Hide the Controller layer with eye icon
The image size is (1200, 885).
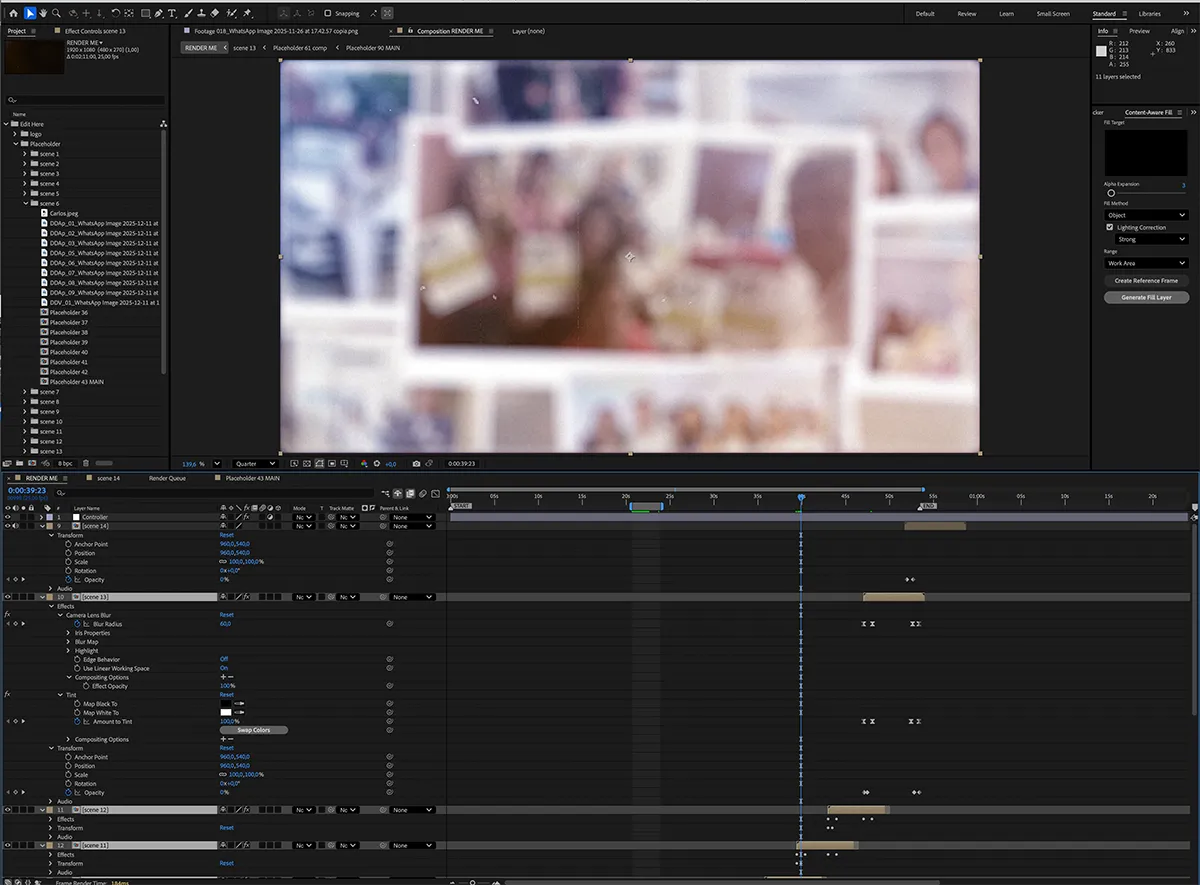click(x=8, y=517)
